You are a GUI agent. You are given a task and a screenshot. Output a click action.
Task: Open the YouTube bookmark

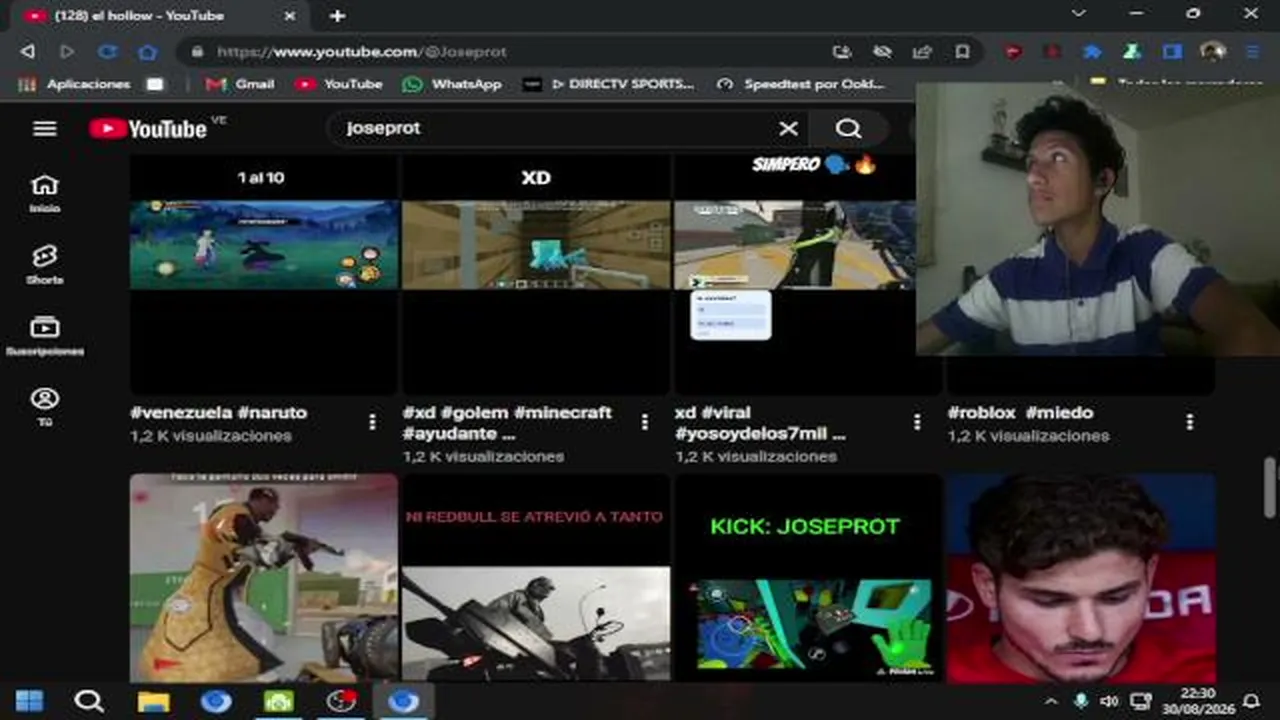coord(339,84)
